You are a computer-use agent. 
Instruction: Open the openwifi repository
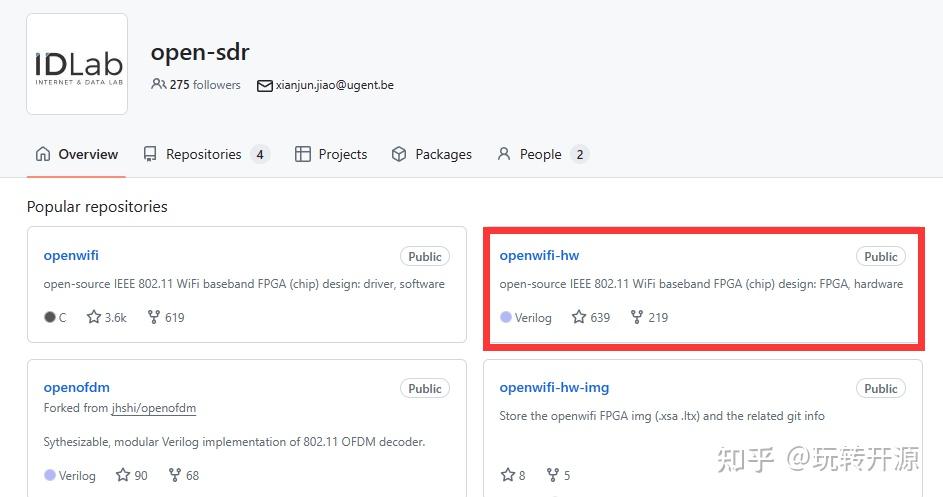pyautogui.click(x=71, y=255)
